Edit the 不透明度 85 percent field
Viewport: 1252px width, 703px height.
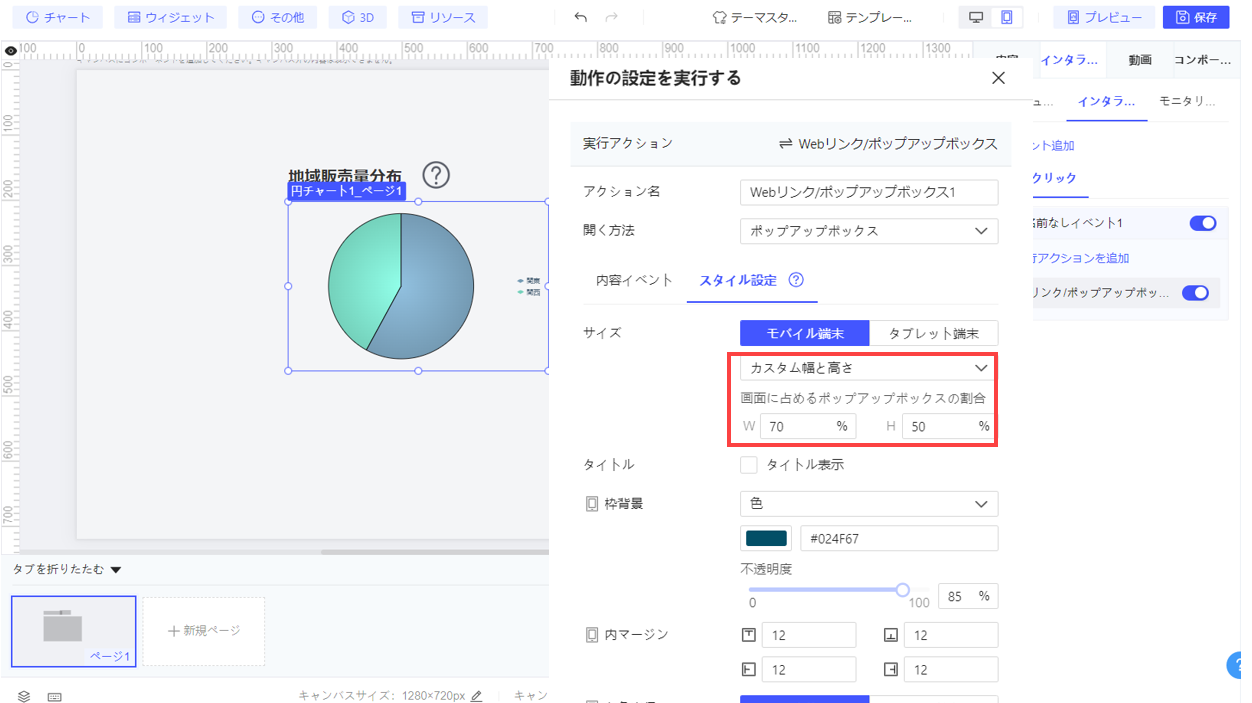968,597
